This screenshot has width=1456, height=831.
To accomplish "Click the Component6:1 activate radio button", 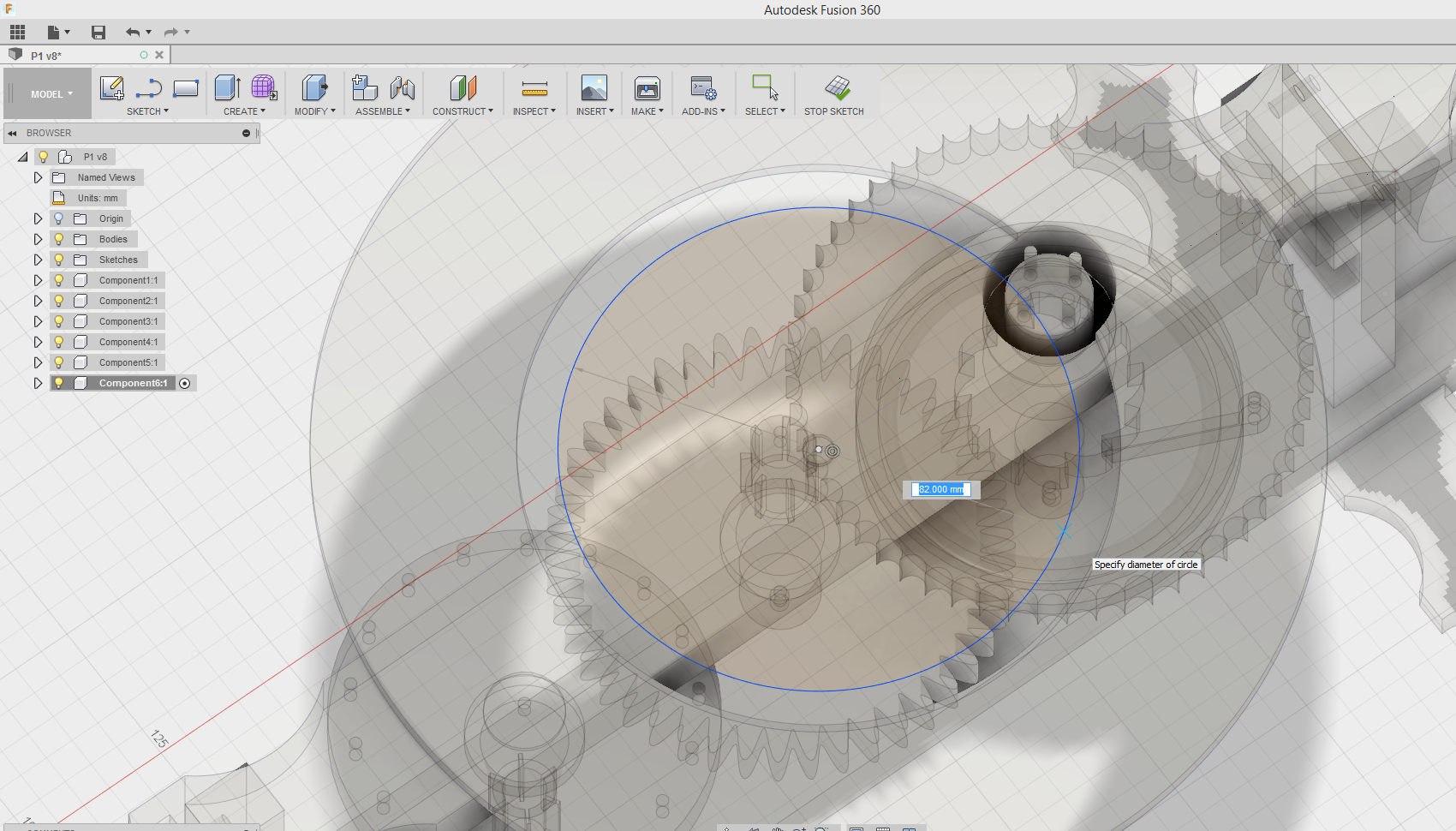I will point(185,383).
